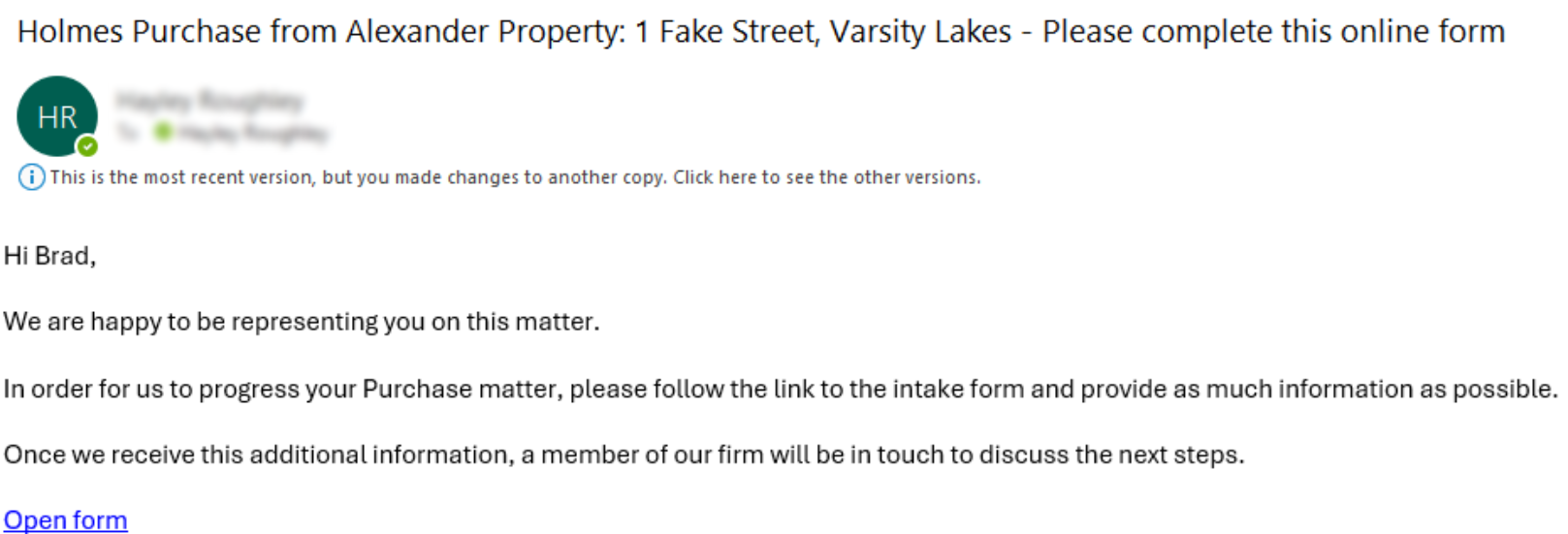Click here to see the other versions

[826, 177]
